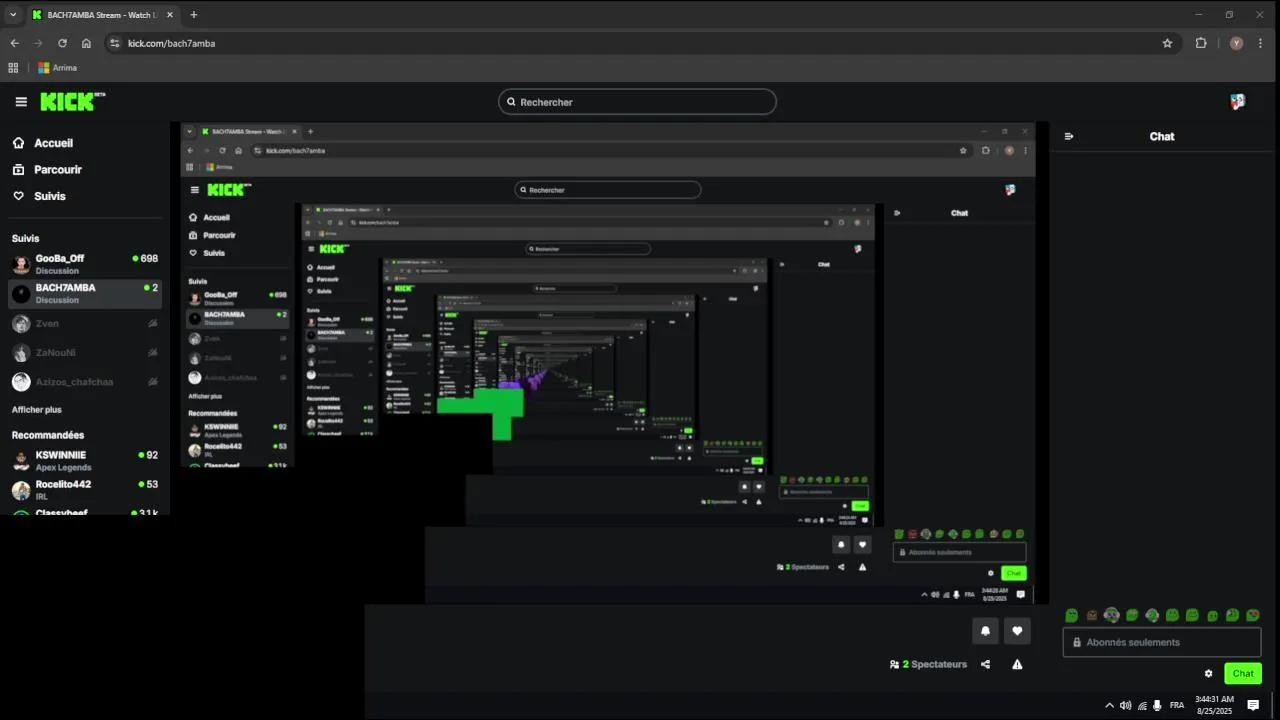Click the Rechercher search field
1280x720 pixels.
637,102
